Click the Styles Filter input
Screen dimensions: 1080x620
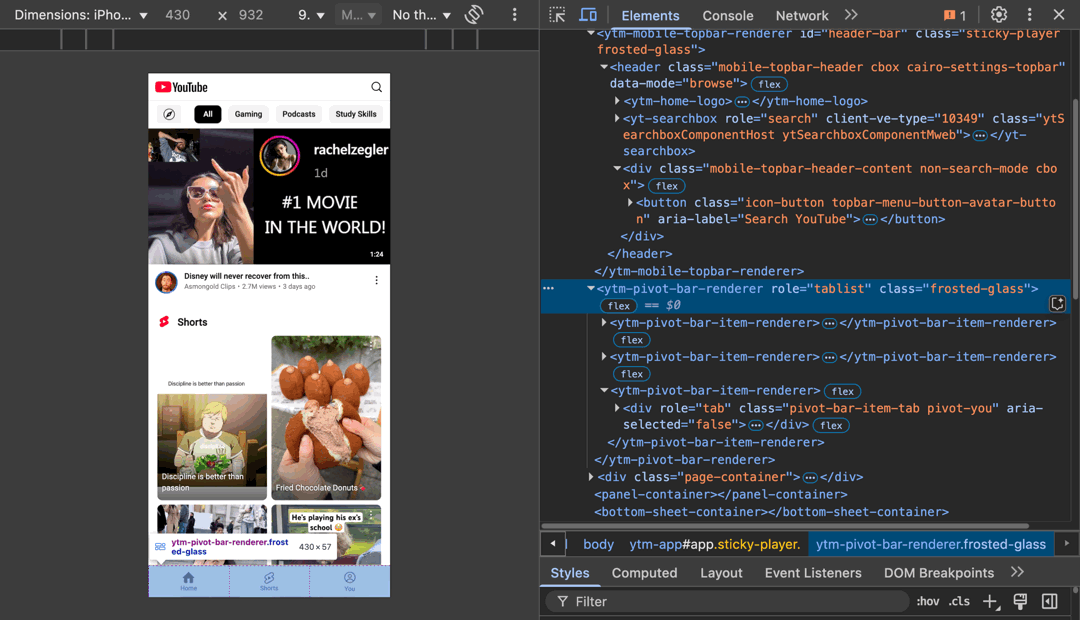[727, 601]
